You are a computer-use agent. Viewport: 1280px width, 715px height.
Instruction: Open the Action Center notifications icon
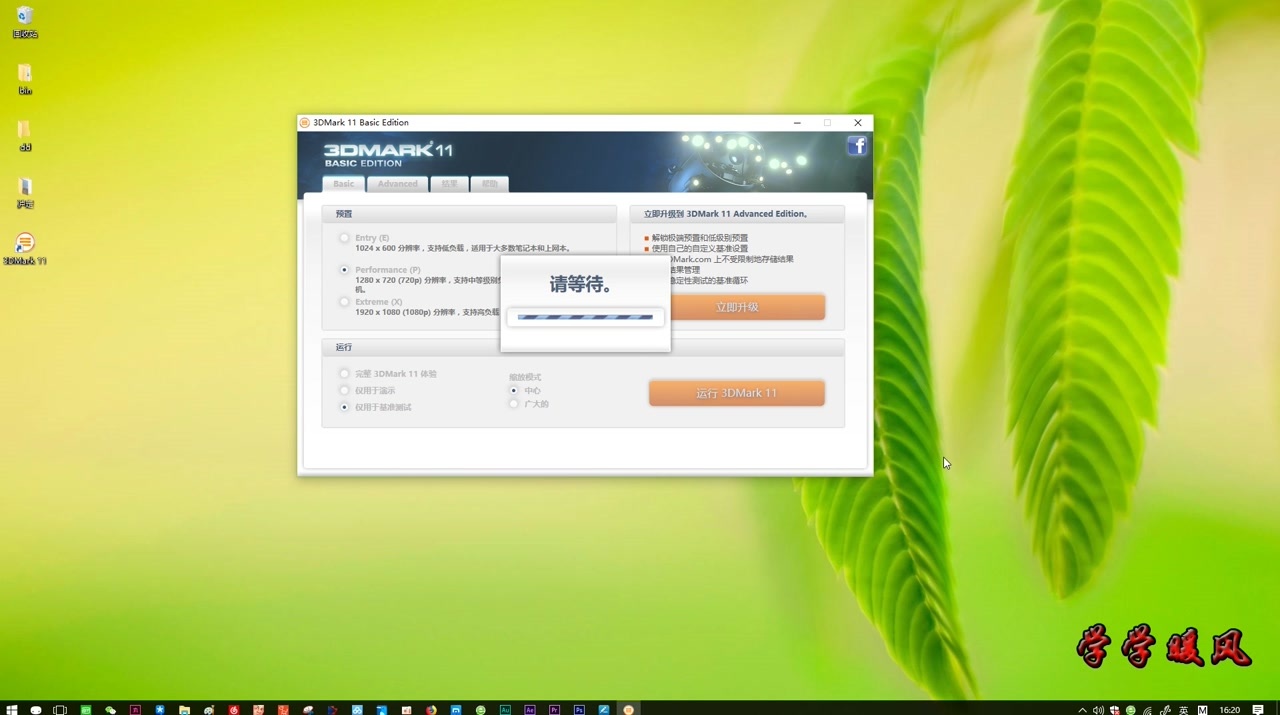[1258, 710]
